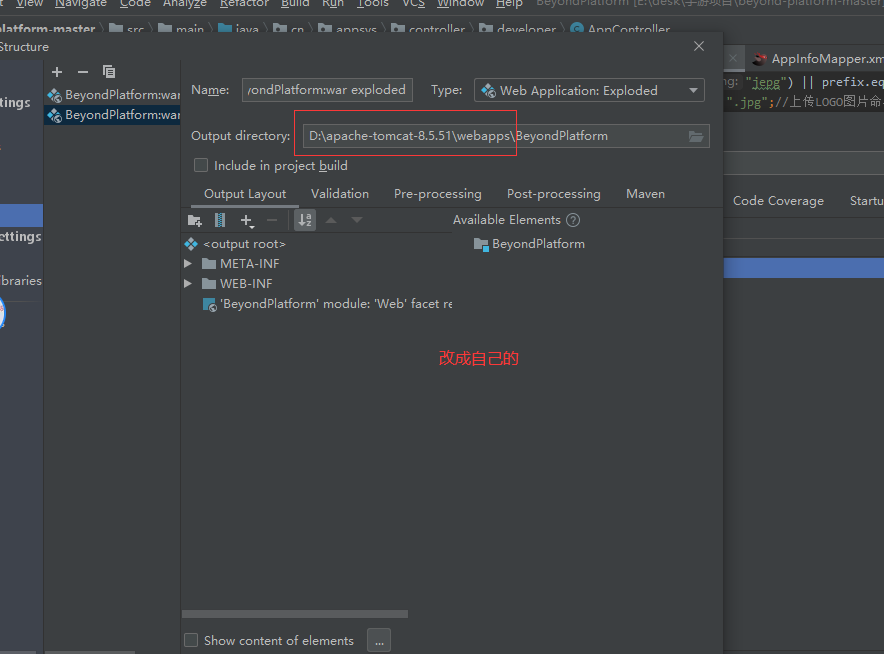Select 'BeyondPlatform' module Web facet resources
The image size is (884, 654).
(x=327, y=304)
